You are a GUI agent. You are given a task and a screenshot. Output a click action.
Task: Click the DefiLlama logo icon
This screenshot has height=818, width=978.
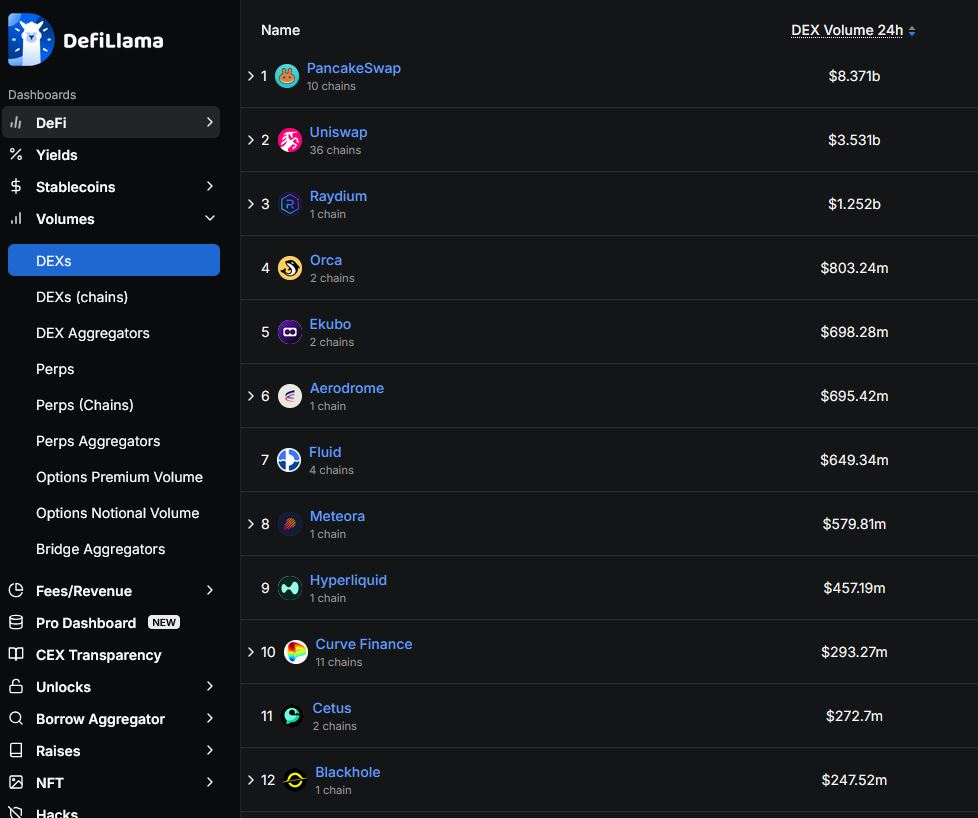[x=28, y=40]
